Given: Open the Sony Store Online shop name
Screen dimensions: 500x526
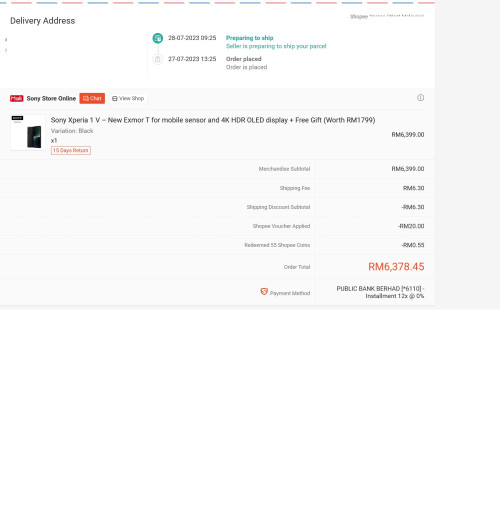Looking at the screenshot, I should point(51,98).
